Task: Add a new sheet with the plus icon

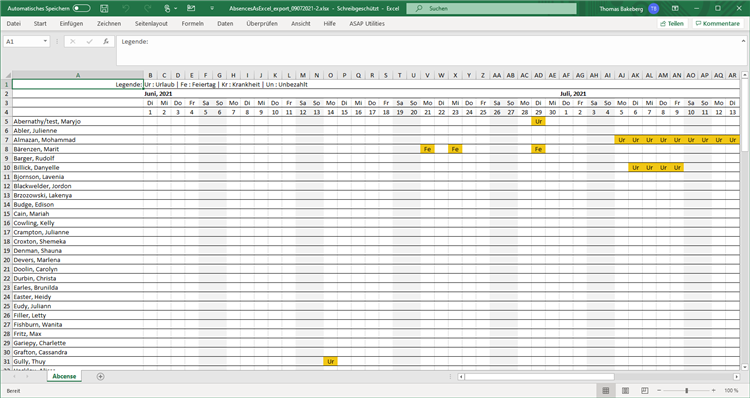Action: (100, 376)
